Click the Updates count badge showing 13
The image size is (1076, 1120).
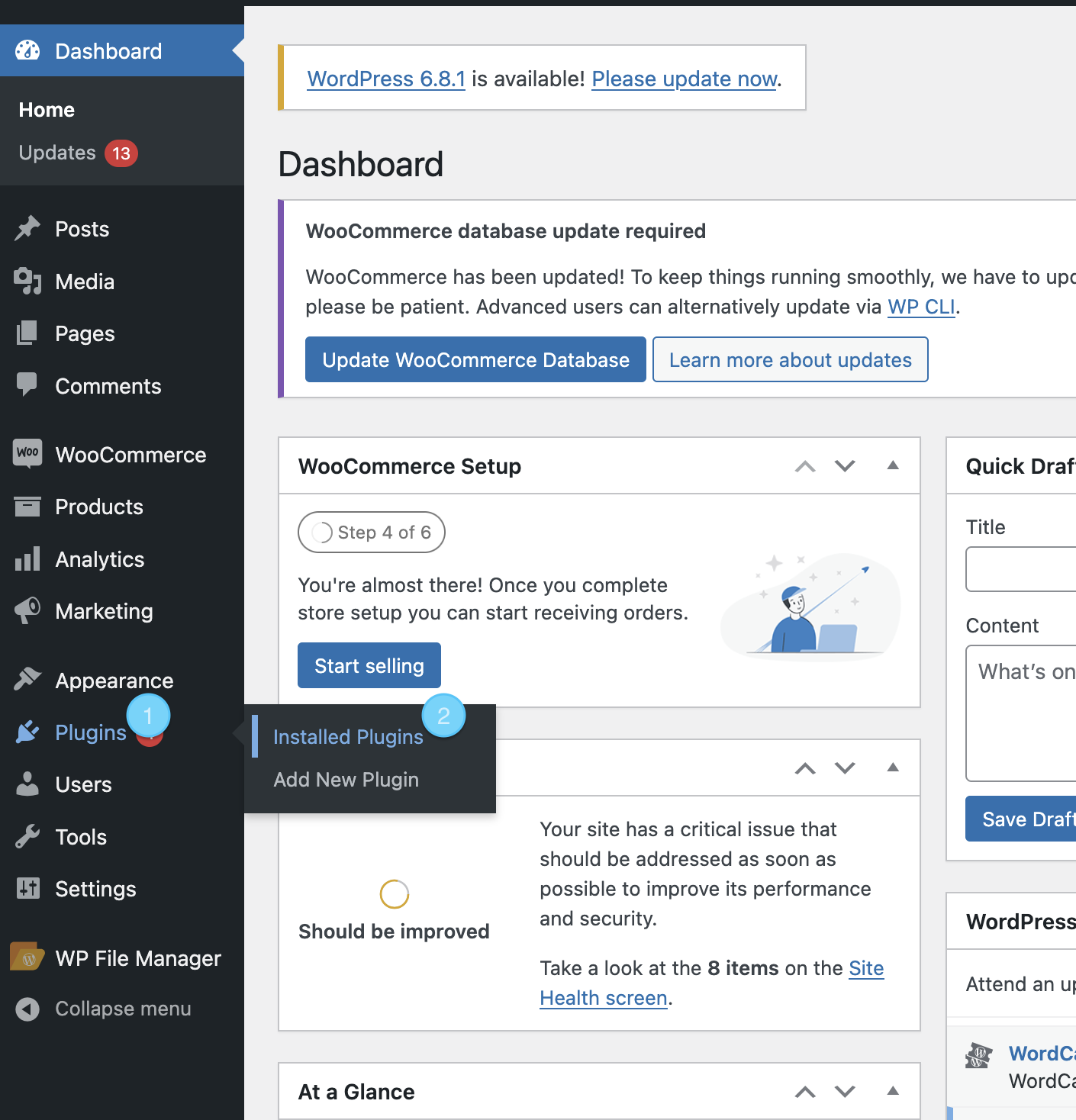coord(121,153)
